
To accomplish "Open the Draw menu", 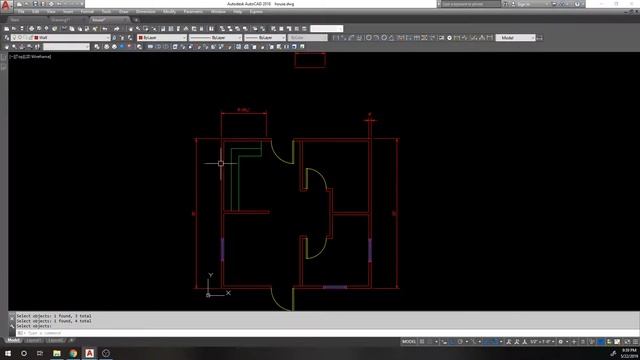I will 124,12.
